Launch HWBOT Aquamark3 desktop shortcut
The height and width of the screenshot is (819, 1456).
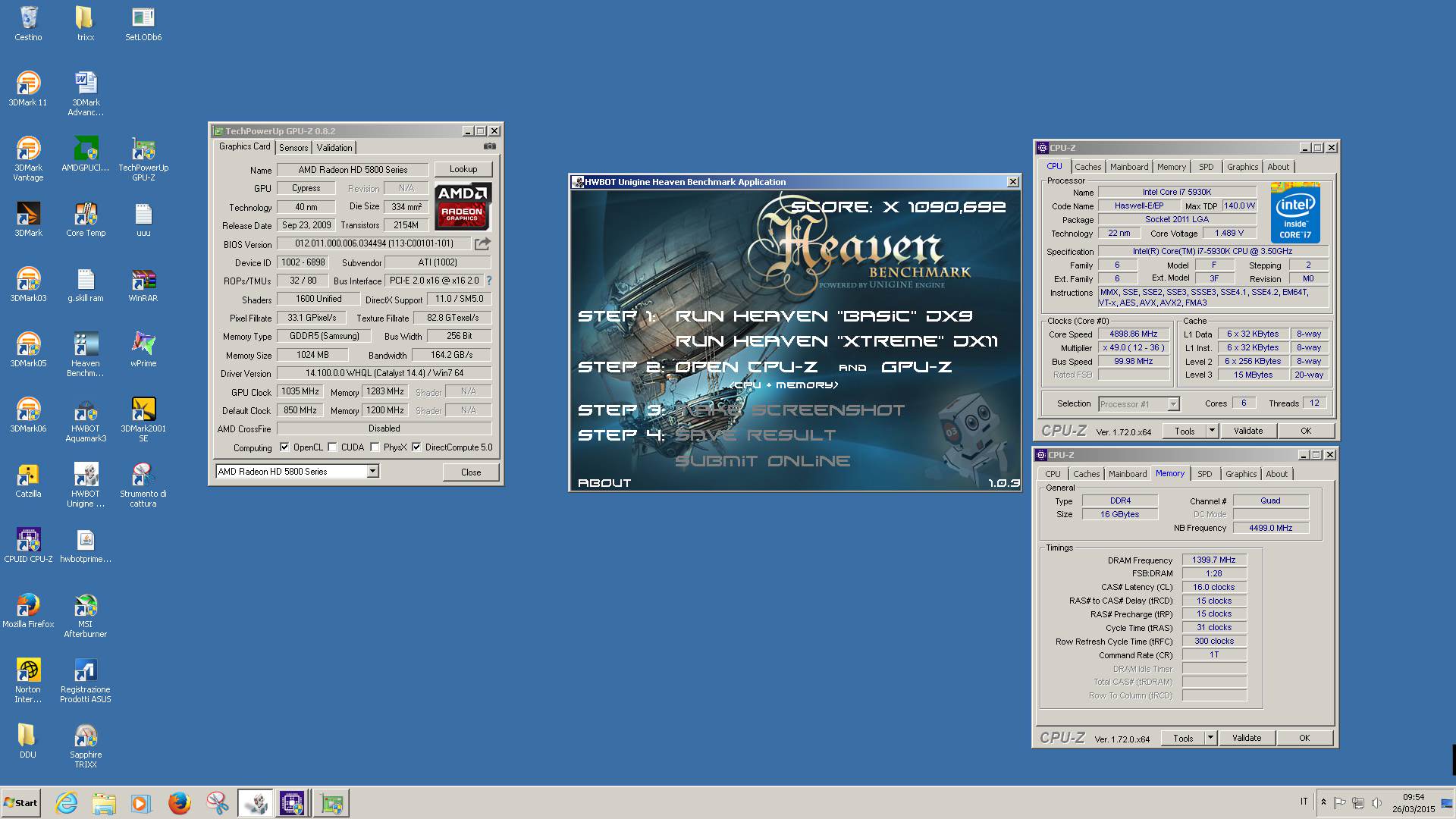coord(85,420)
